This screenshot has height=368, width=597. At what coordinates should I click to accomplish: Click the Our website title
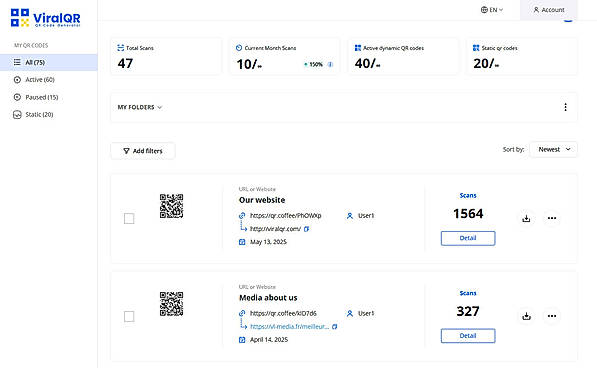(x=262, y=200)
